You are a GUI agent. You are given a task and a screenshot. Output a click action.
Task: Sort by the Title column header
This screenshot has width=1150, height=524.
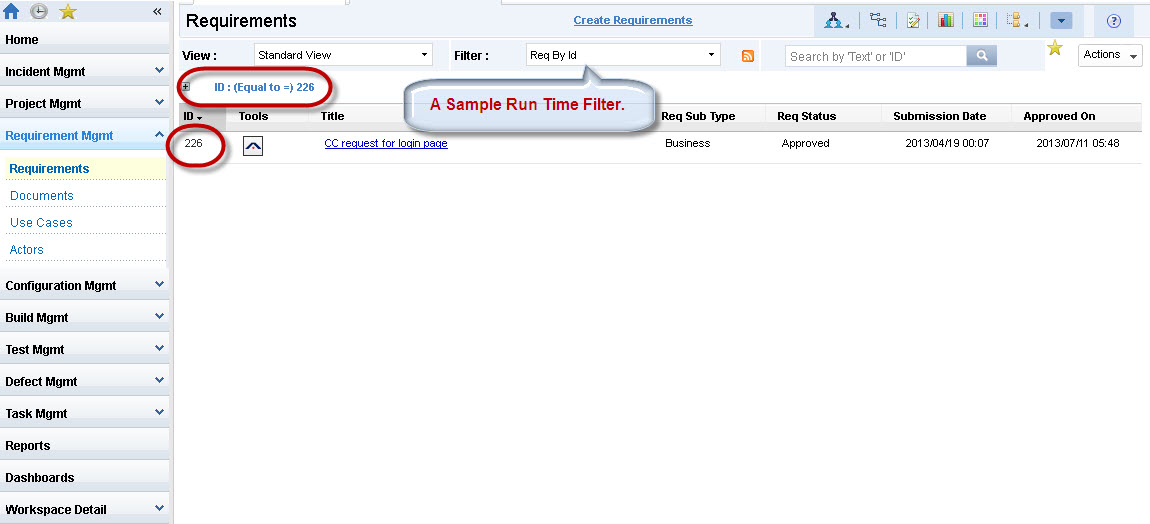(x=332, y=116)
